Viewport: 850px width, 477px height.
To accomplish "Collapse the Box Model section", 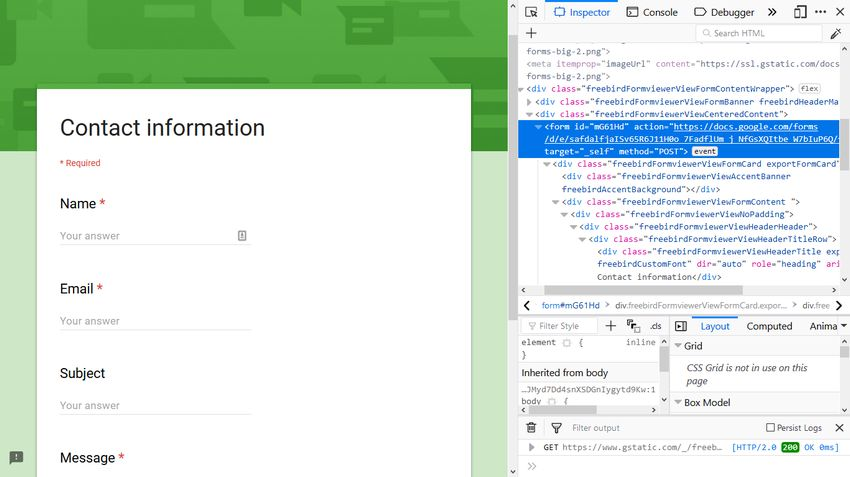I will pyautogui.click(x=675, y=403).
